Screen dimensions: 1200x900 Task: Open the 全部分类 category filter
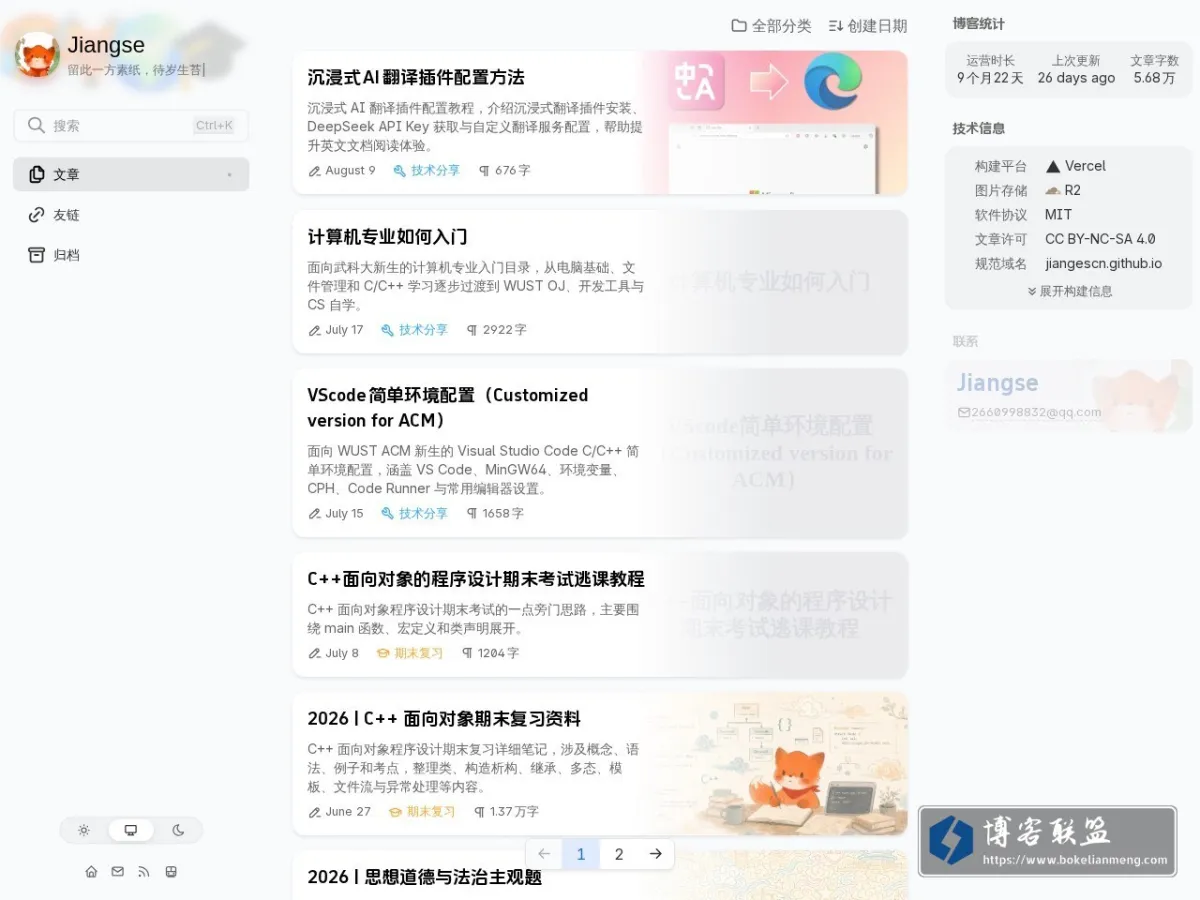pos(771,26)
